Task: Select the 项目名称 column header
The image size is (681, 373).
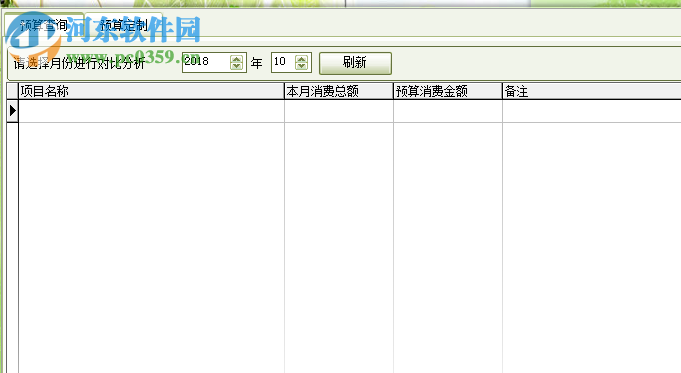Action: point(151,91)
